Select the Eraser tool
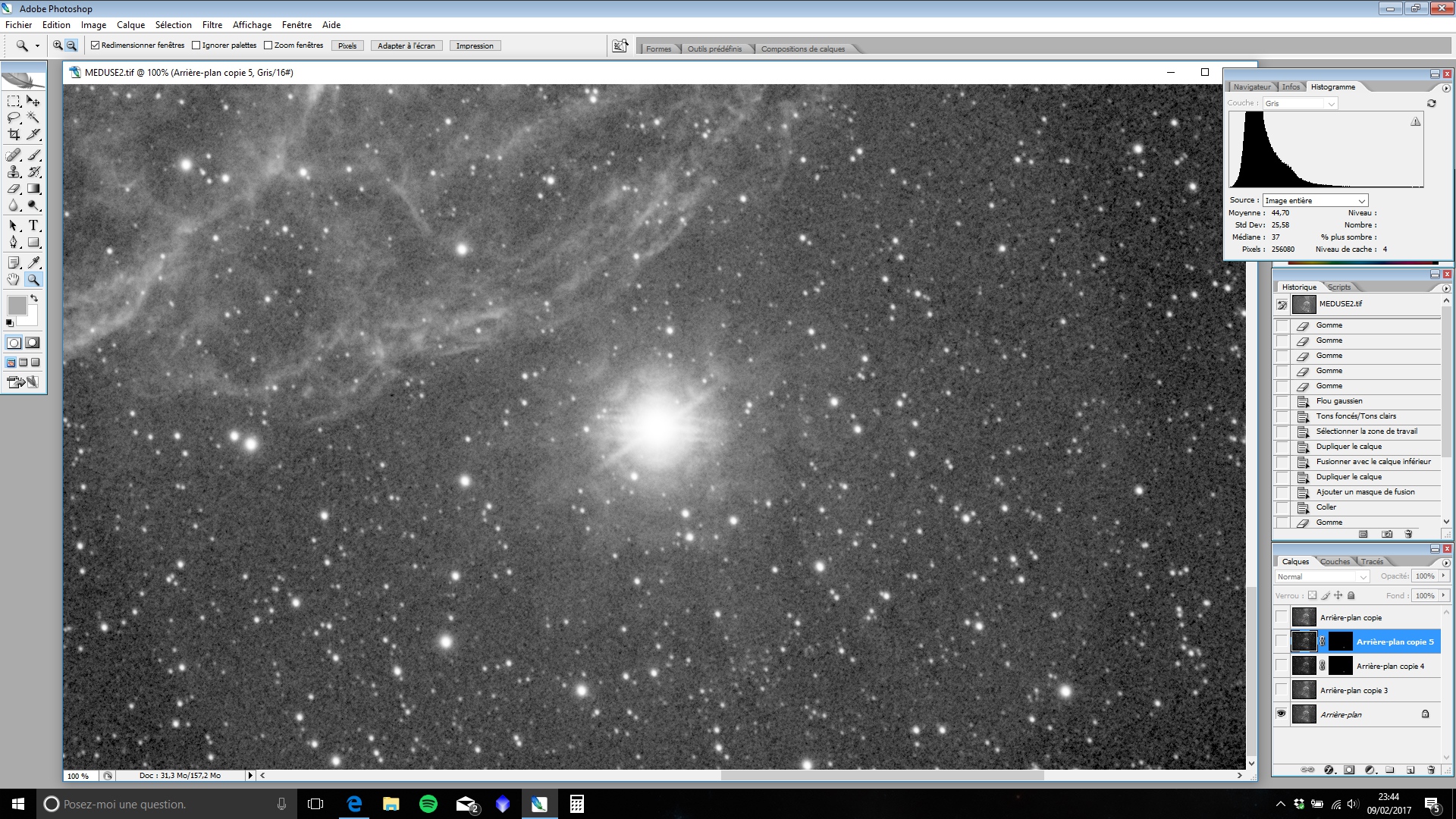The image size is (1456, 819). pos(14,189)
